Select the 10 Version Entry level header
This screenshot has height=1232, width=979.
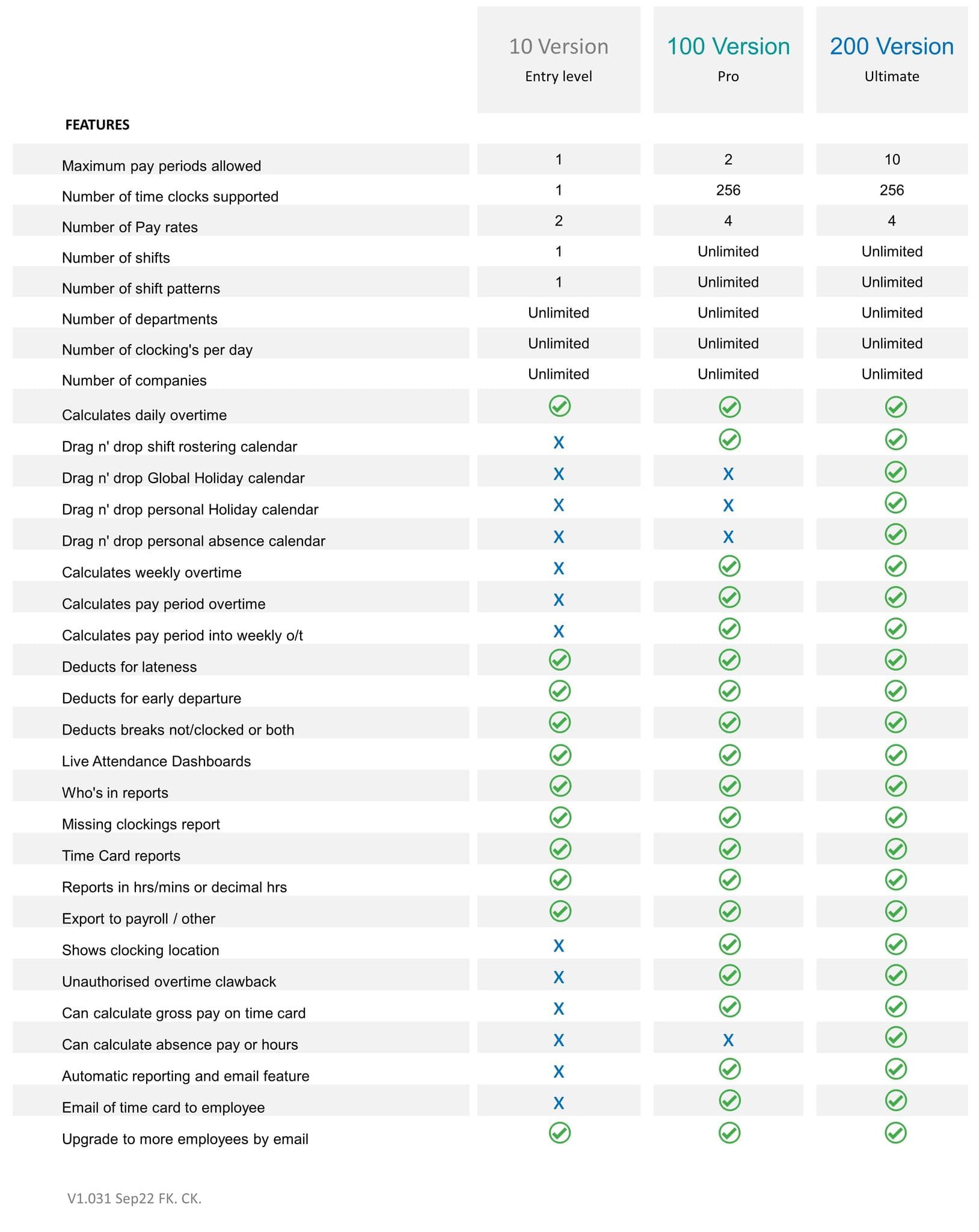click(559, 60)
